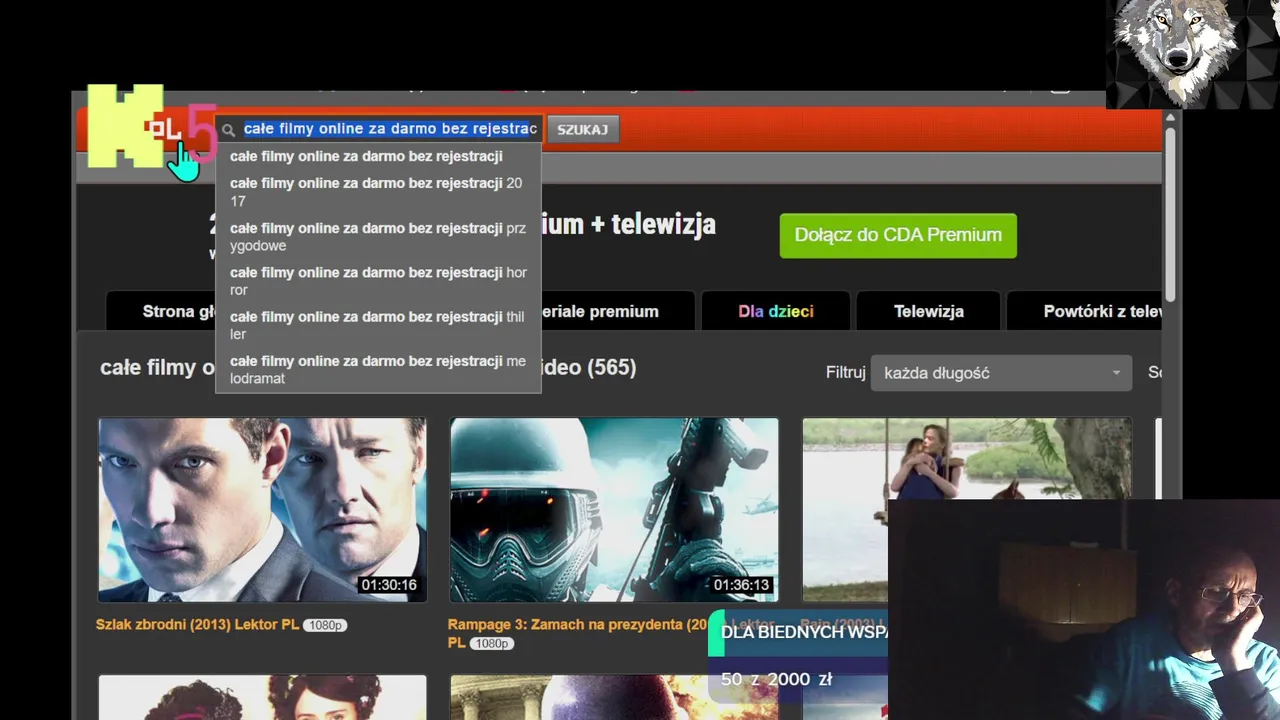This screenshot has height=720, width=1280.
Task: Open 'Szlak zbrodni (2013)' video thumbnail
Action: coord(262,510)
